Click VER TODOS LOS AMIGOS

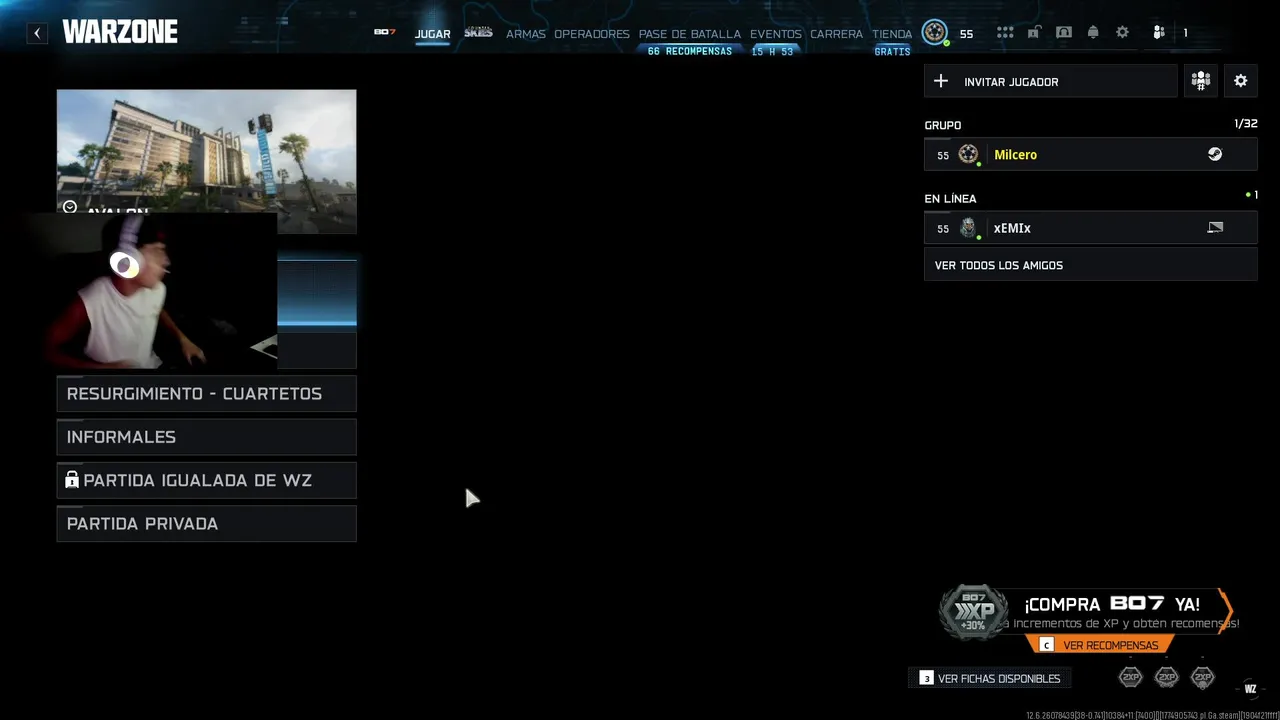(x=1091, y=265)
